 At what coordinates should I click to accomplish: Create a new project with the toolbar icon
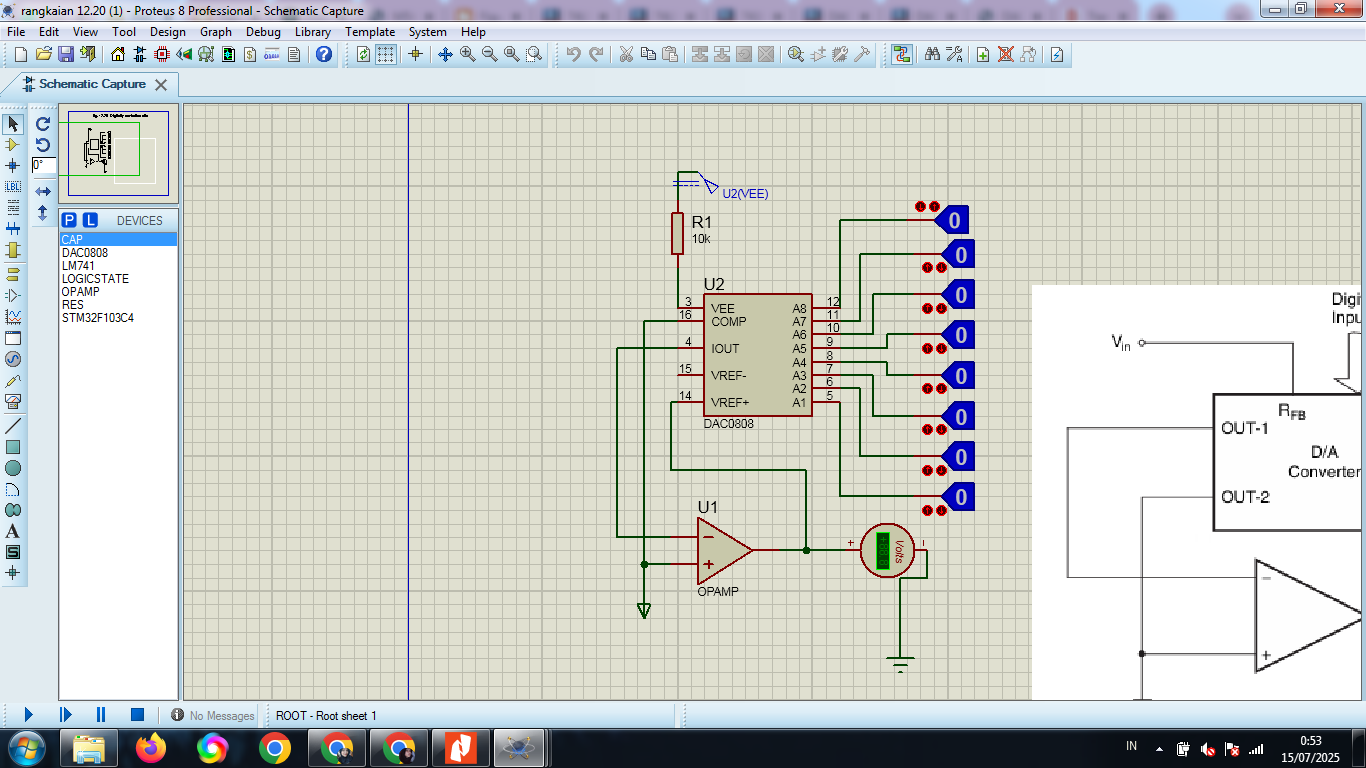(20, 54)
